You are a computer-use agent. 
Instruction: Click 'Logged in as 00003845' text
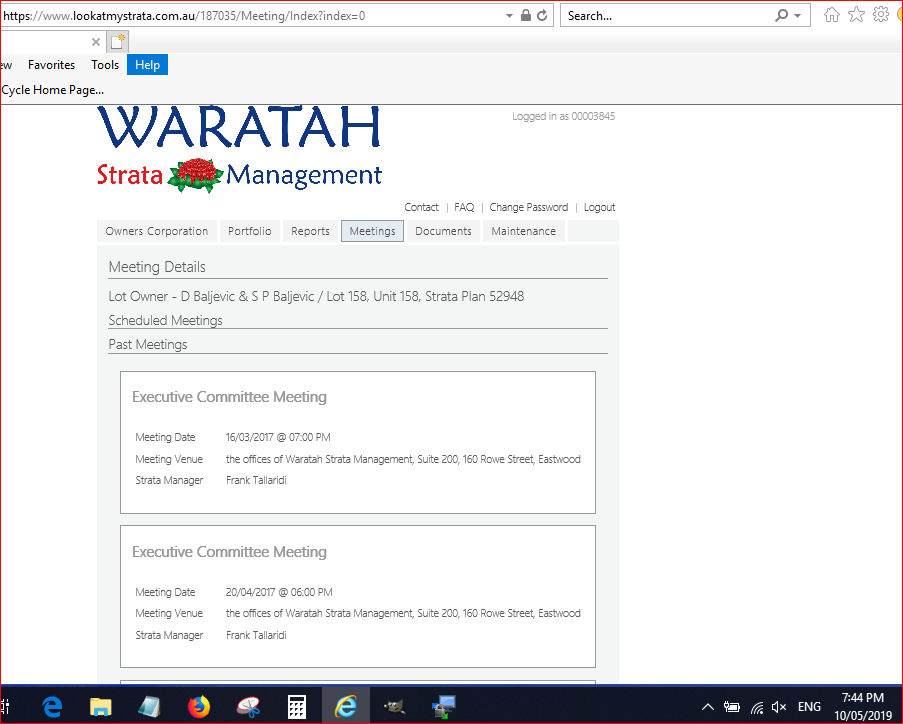563,116
